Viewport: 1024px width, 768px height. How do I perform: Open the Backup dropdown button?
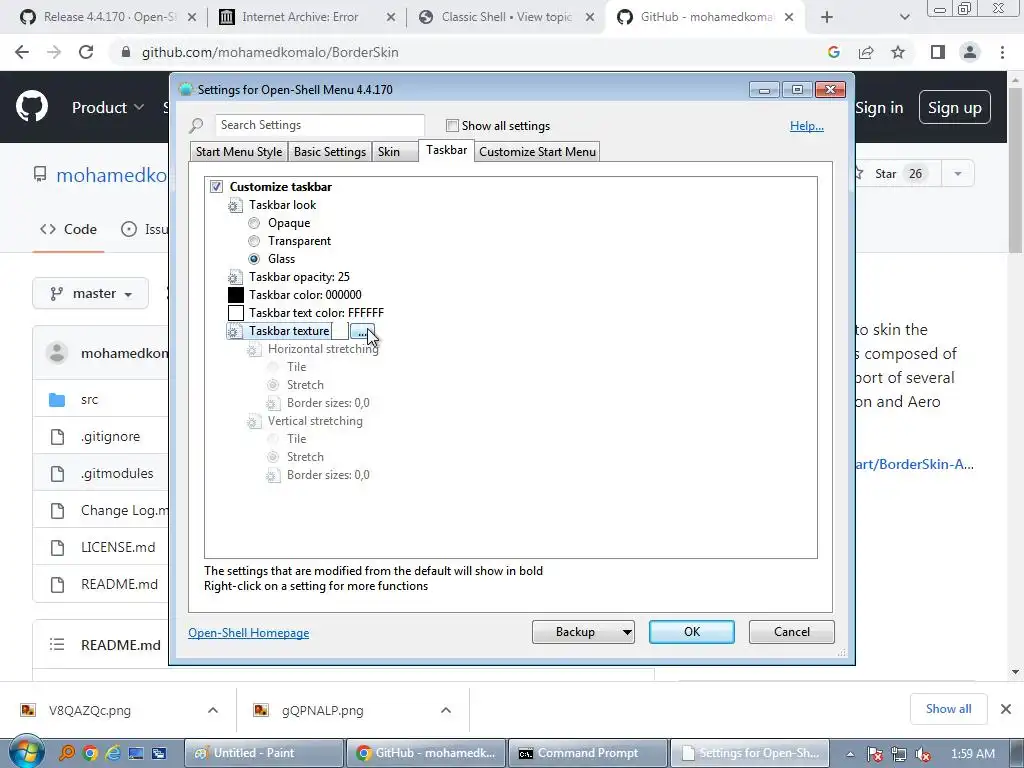pos(583,632)
